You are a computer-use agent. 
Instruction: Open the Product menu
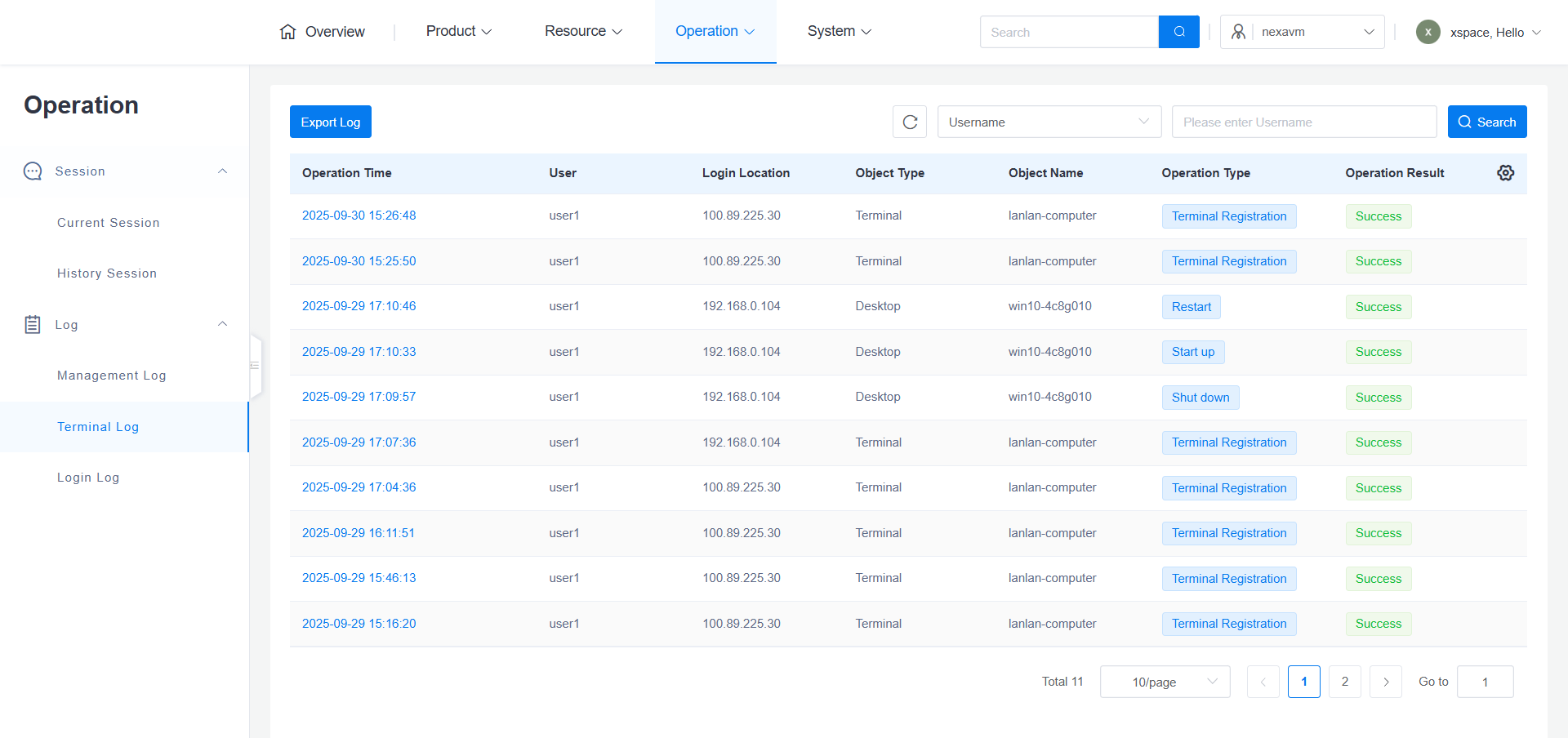[458, 32]
